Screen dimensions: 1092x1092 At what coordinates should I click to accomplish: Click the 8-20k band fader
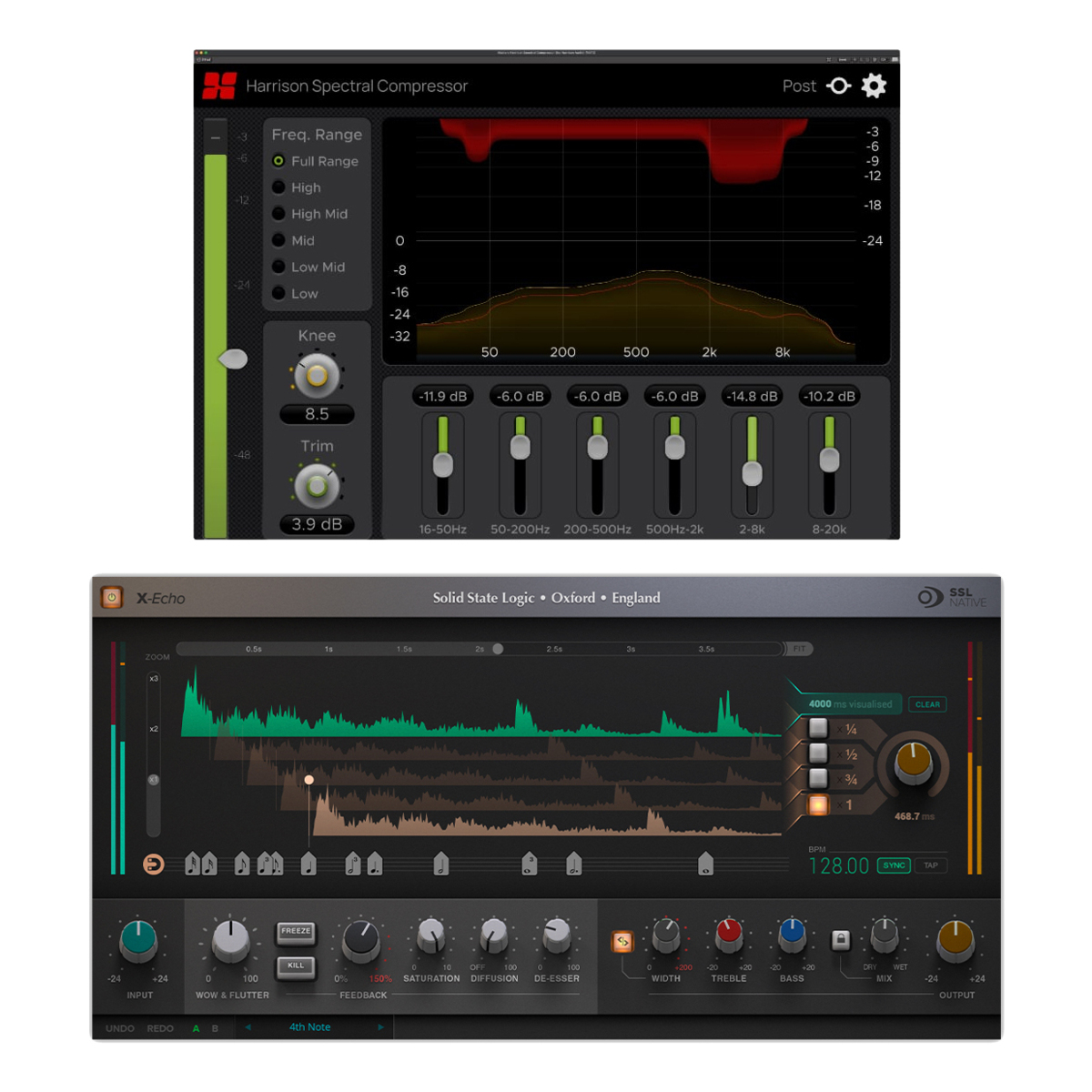[x=829, y=460]
